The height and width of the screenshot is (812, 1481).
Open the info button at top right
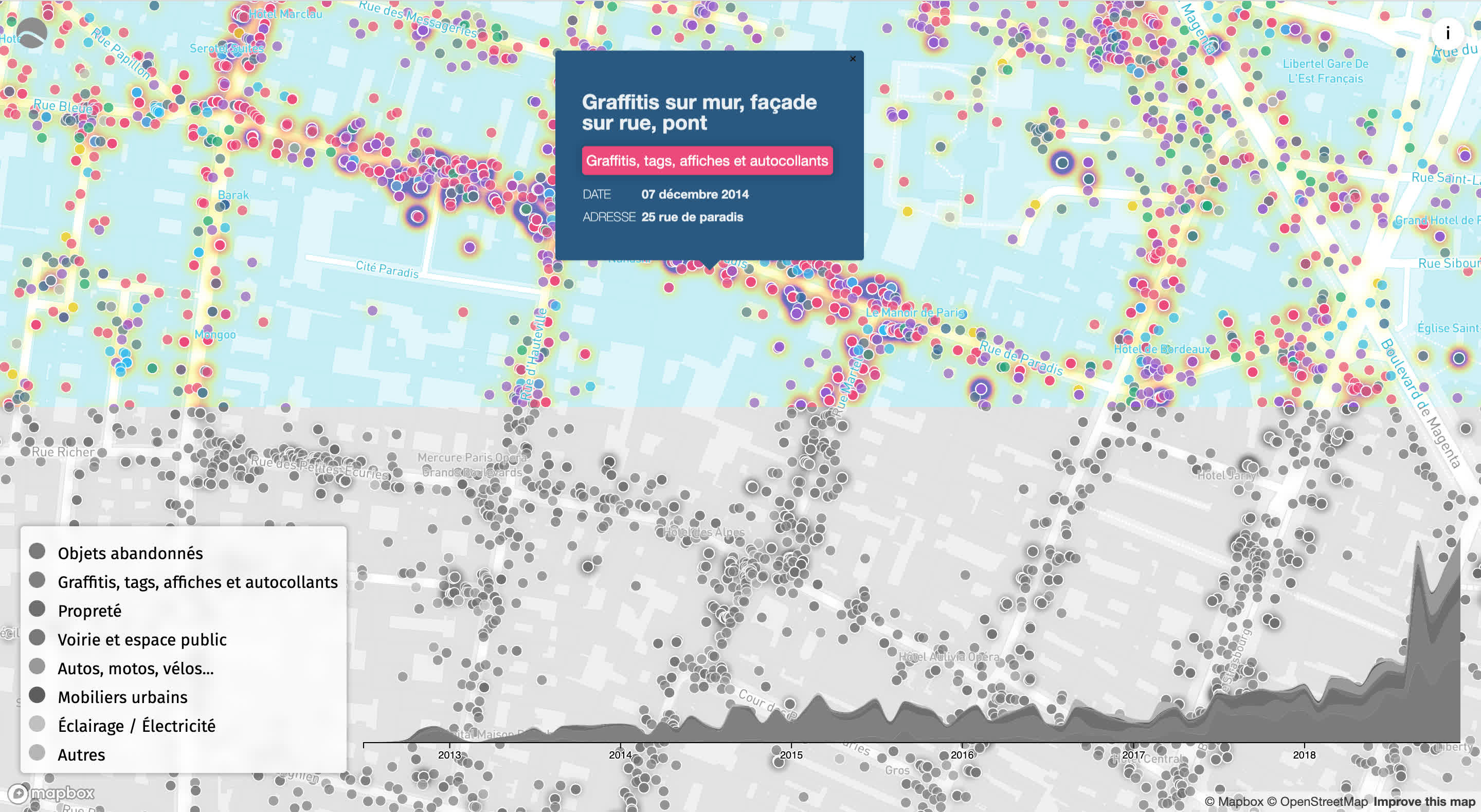(1447, 33)
